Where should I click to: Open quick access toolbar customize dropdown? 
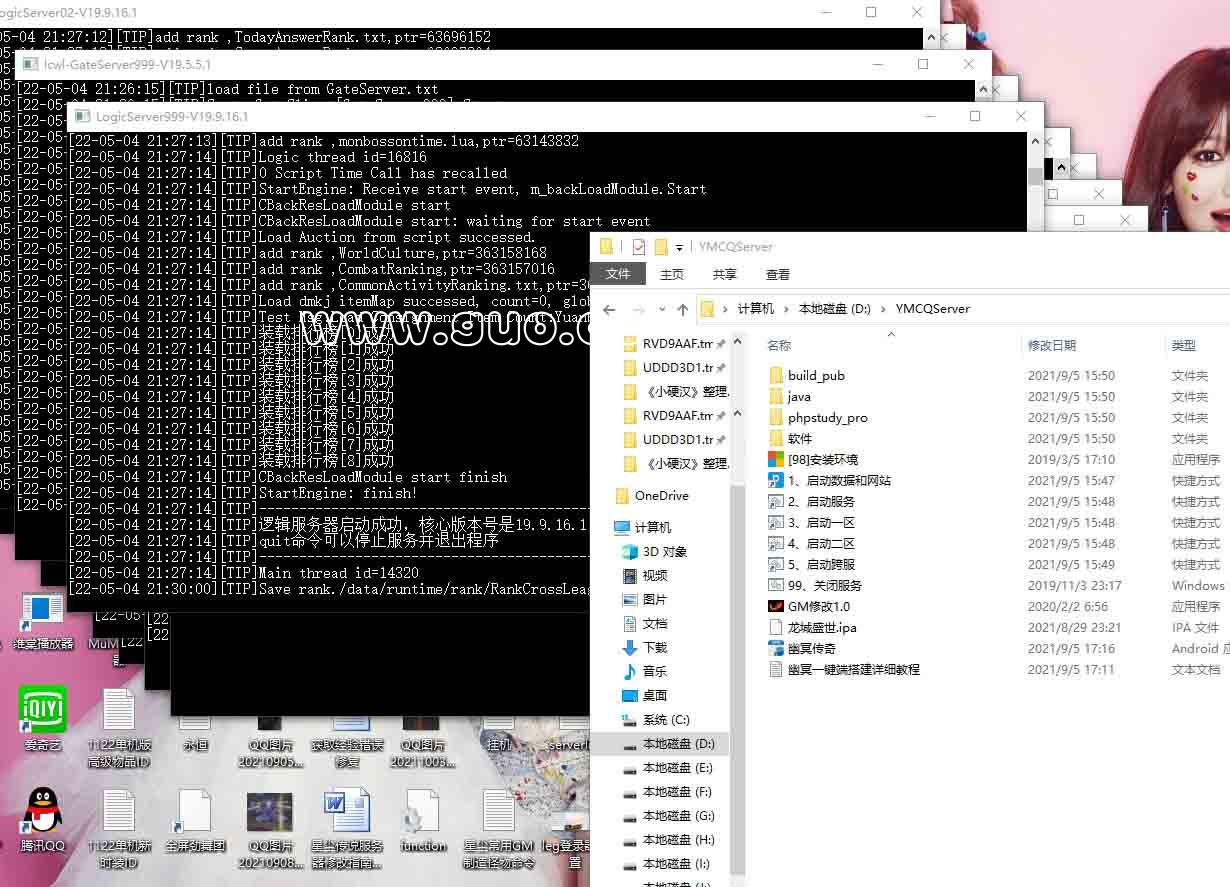click(x=679, y=247)
